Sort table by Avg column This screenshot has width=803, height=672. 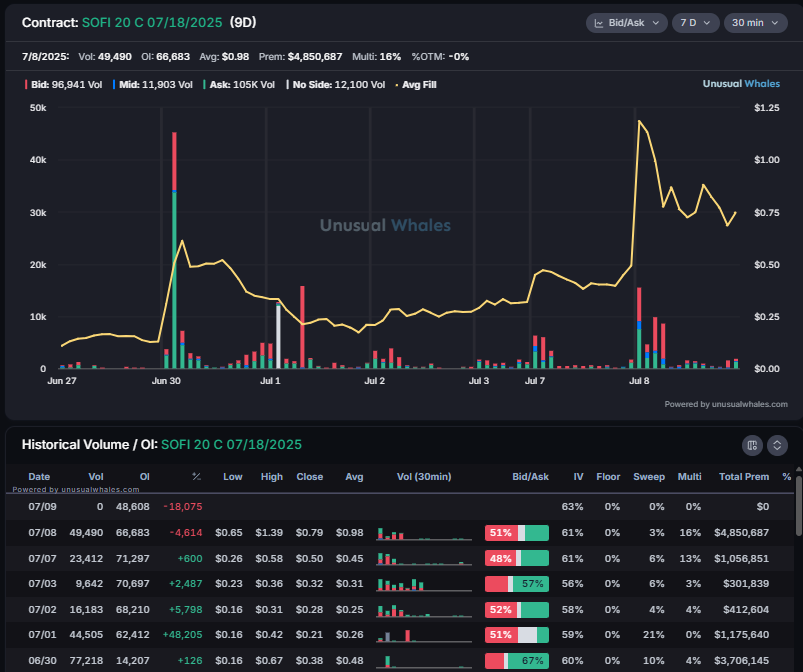tap(354, 477)
